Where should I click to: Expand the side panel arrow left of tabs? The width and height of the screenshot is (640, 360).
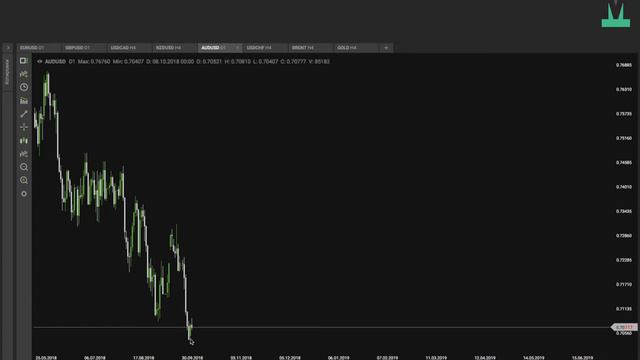coord(8,48)
